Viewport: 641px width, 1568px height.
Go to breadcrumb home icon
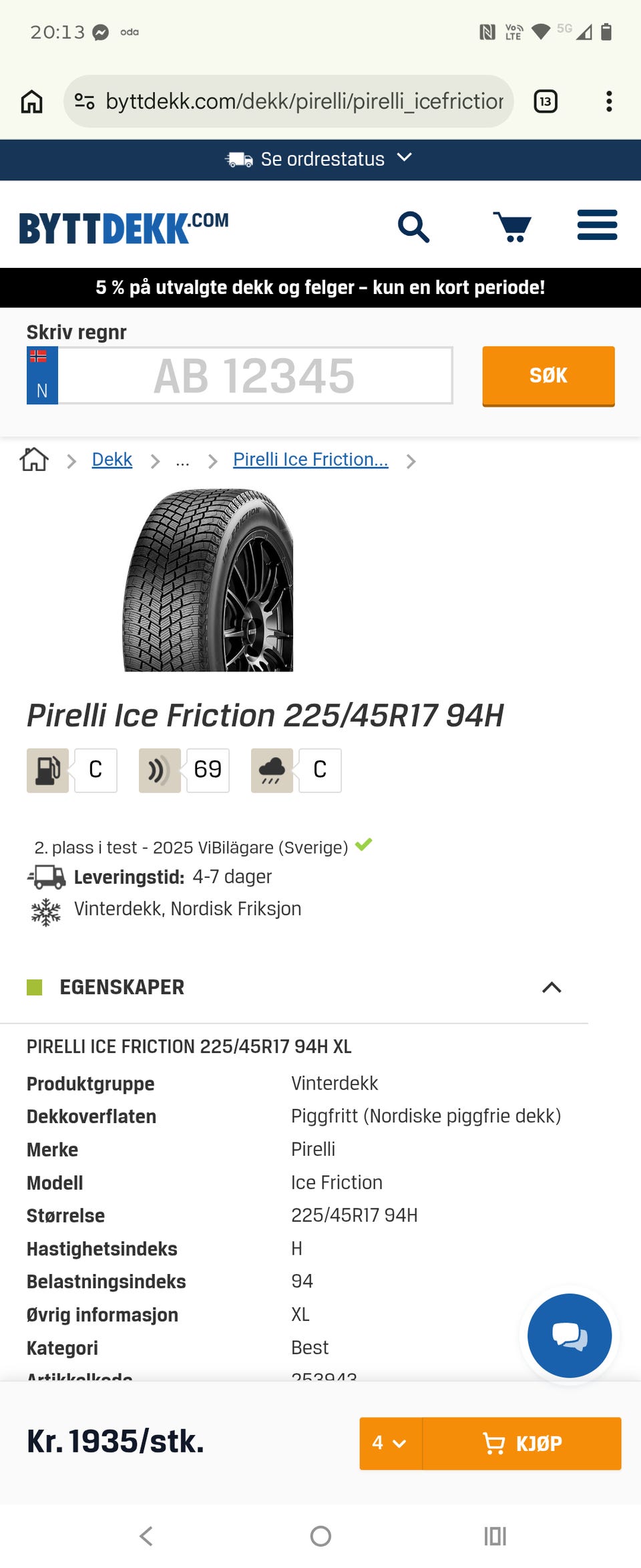(34, 460)
